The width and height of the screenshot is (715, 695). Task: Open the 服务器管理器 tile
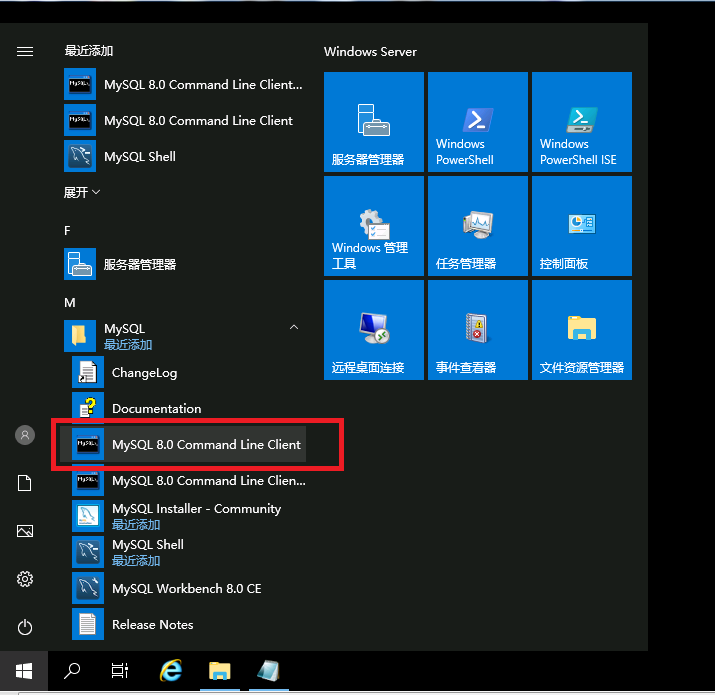(374, 122)
